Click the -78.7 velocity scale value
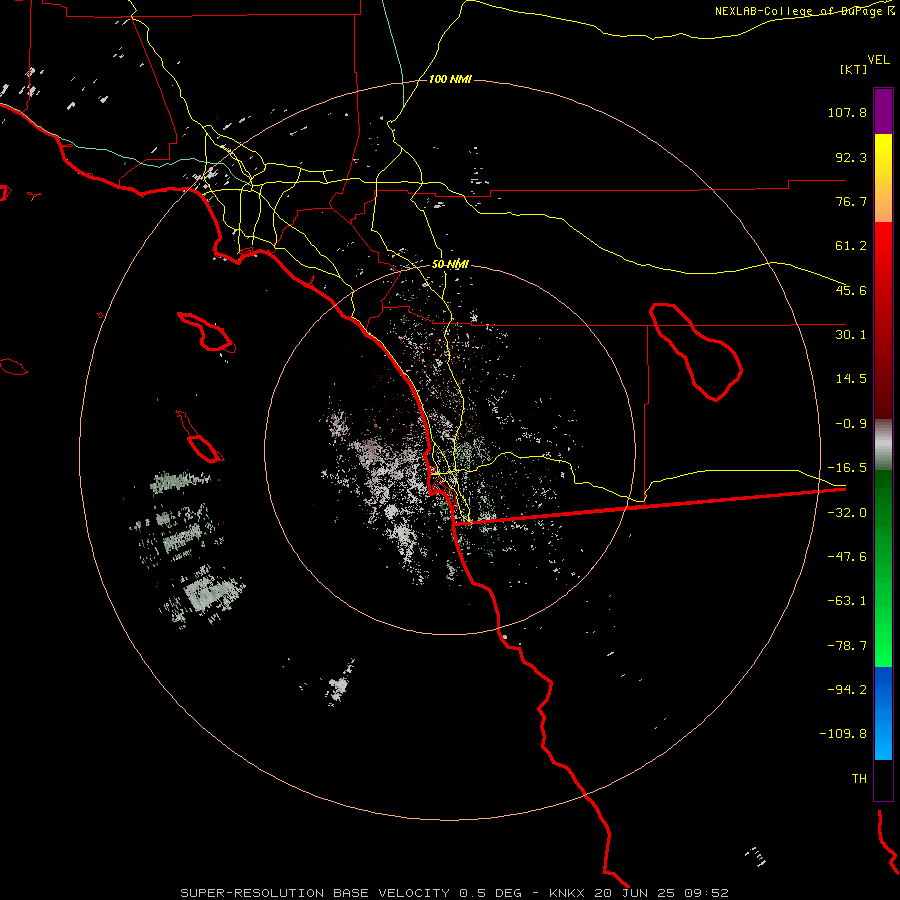900x900 pixels. point(847,646)
